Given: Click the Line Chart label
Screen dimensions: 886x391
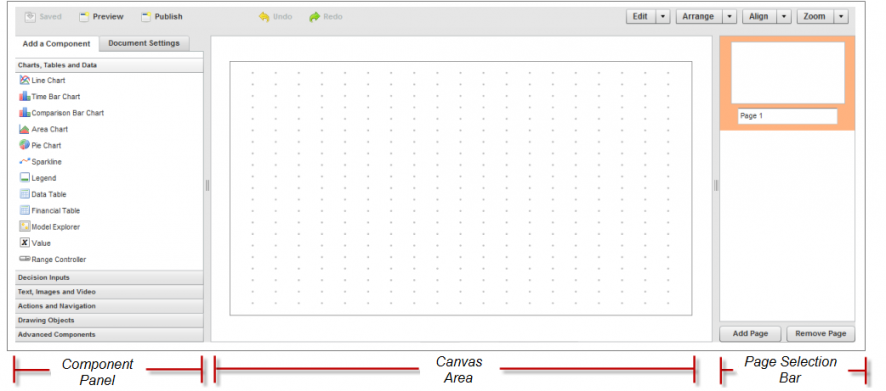Looking at the screenshot, I should coord(49,81).
